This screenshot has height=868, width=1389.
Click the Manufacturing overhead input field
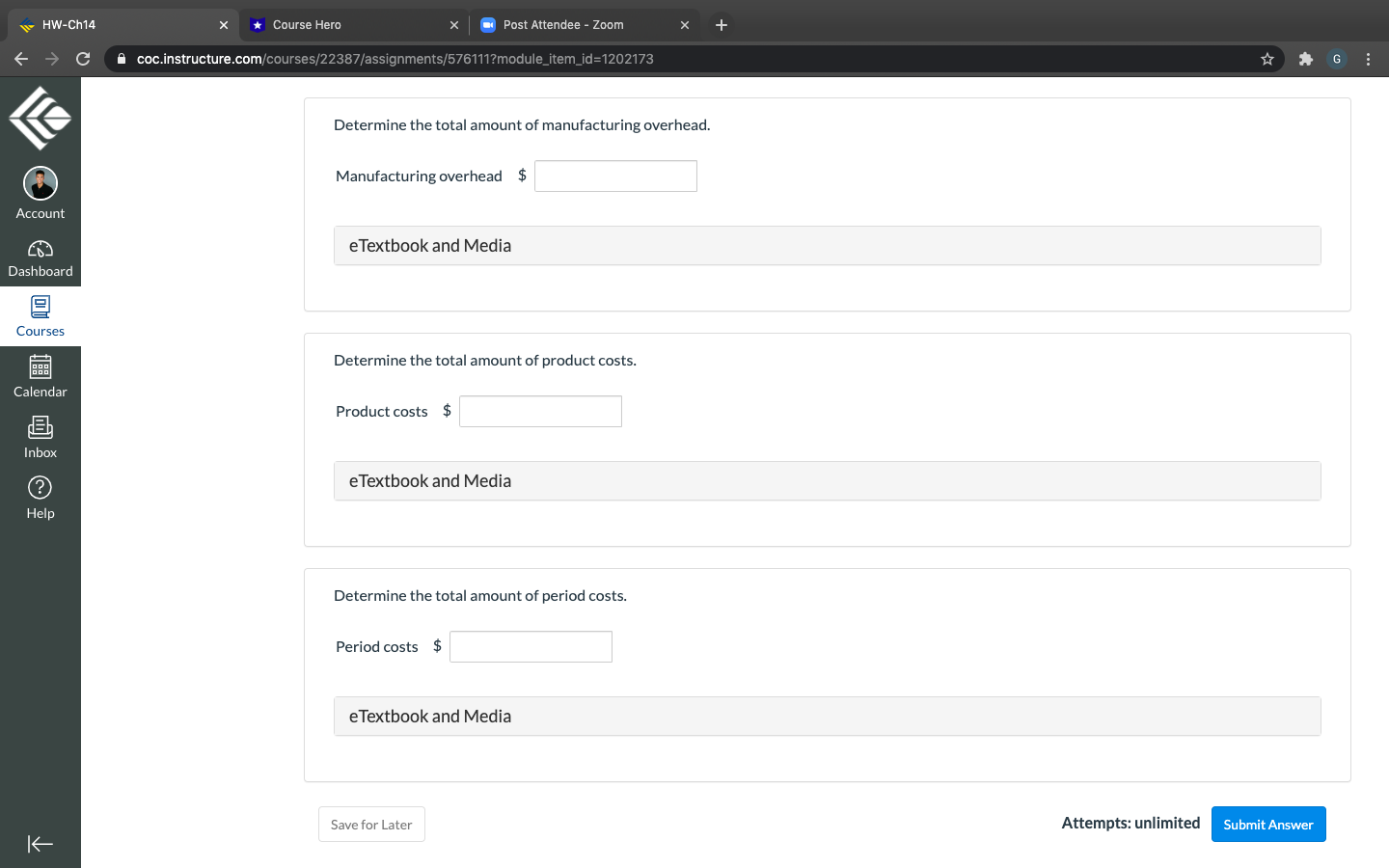tap(615, 176)
